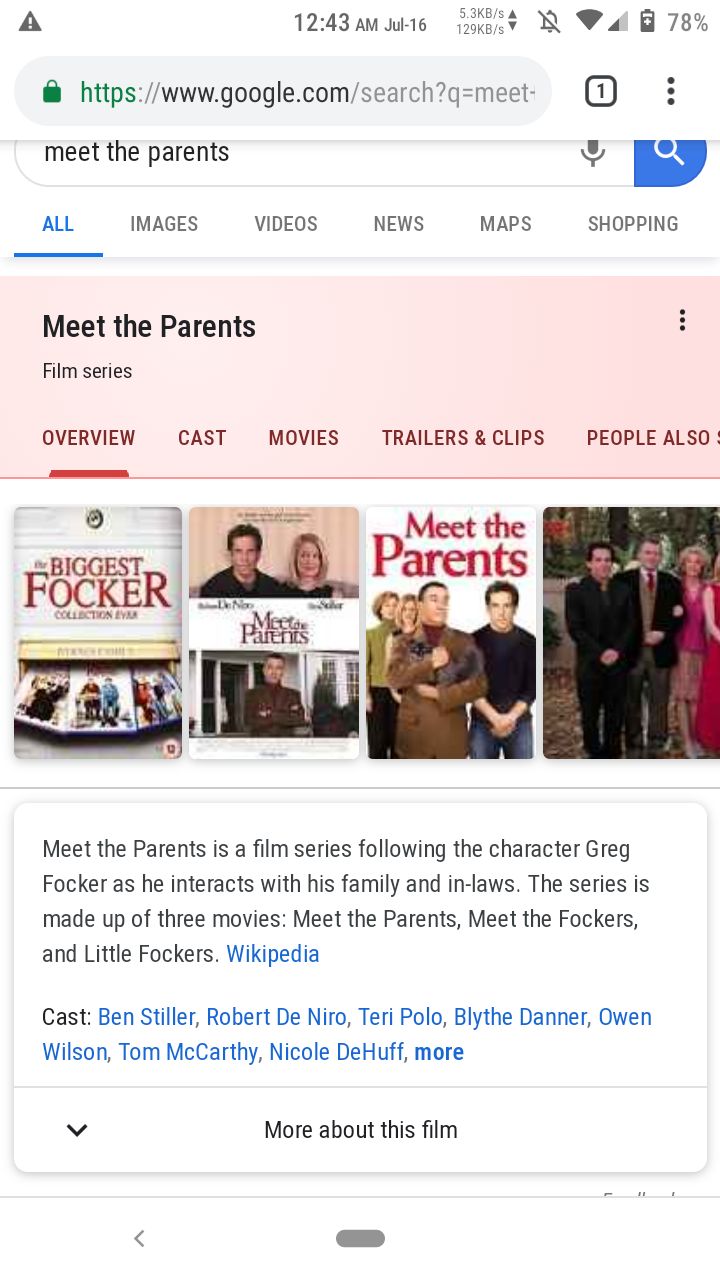Switch to the Images search tab

coord(164,224)
